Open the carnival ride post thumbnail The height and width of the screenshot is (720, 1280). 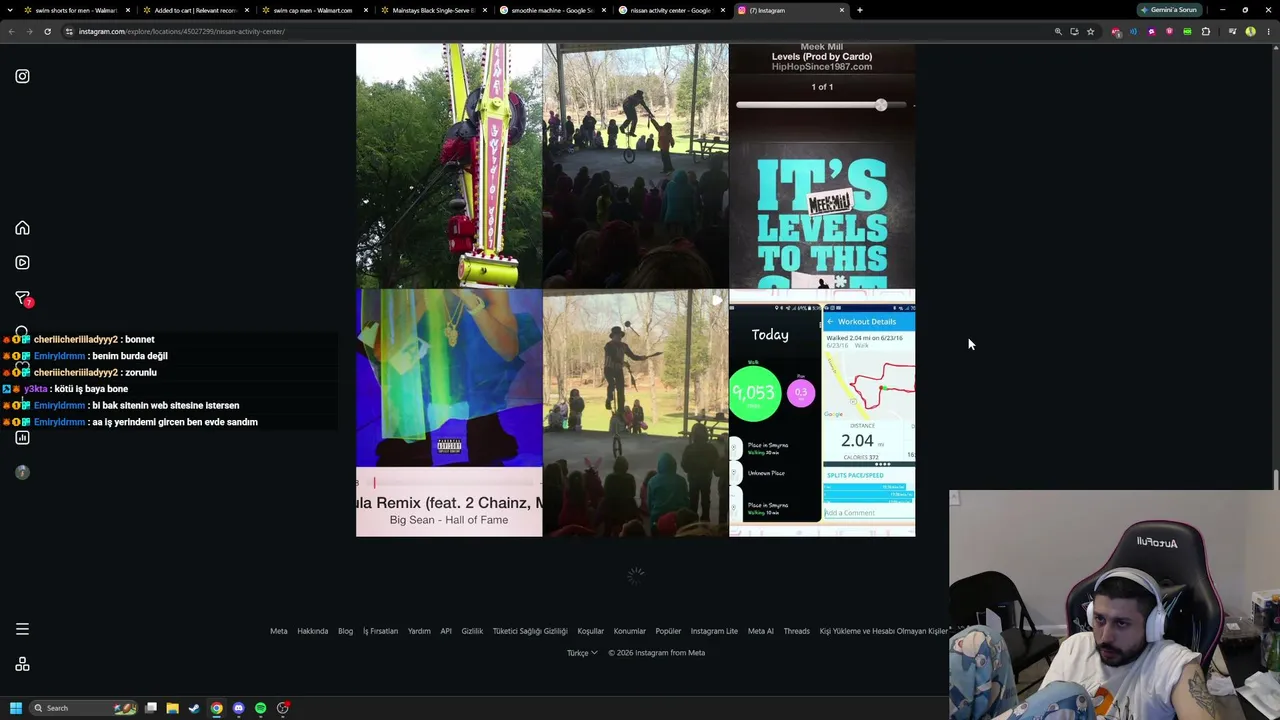click(x=449, y=166)
